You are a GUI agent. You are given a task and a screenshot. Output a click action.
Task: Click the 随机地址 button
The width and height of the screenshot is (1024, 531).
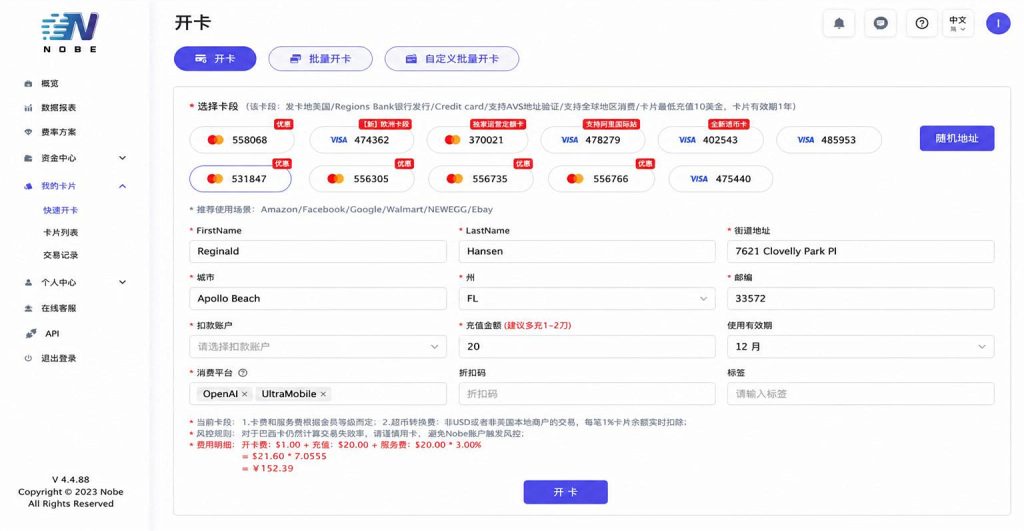[957, 138]
